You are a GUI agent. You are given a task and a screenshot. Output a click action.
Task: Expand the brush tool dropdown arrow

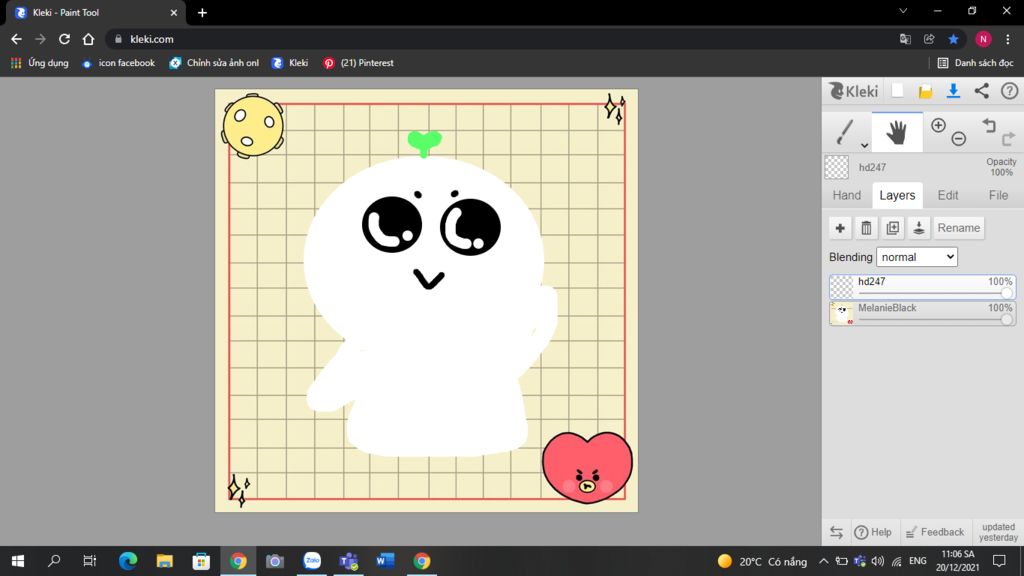864,146
